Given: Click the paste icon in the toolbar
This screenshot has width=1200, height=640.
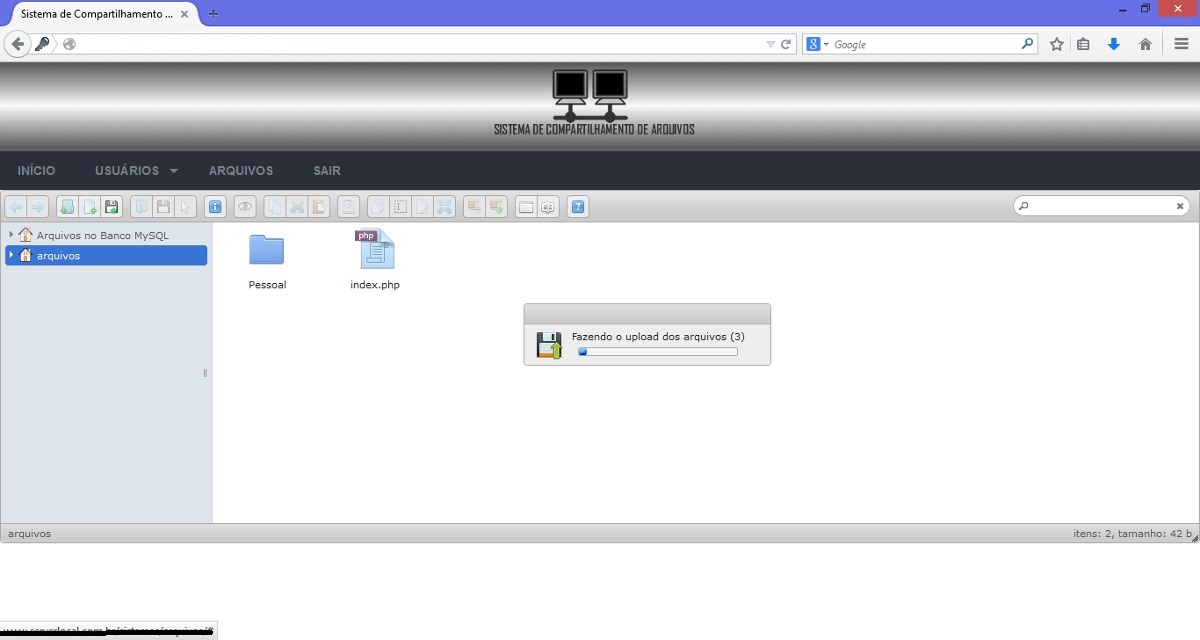Looking at the screenshot, I should coord(320,207).
